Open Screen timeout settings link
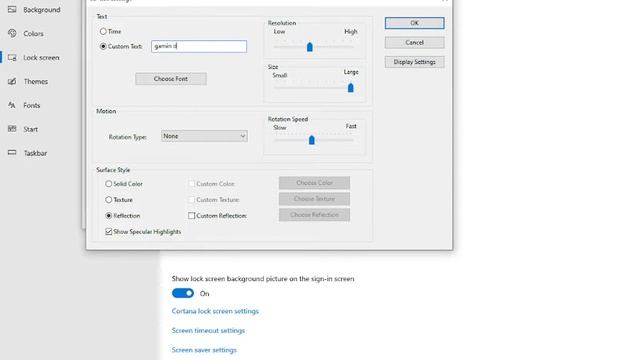The width and height of the screenshot is (640, 360). [208, 331]
